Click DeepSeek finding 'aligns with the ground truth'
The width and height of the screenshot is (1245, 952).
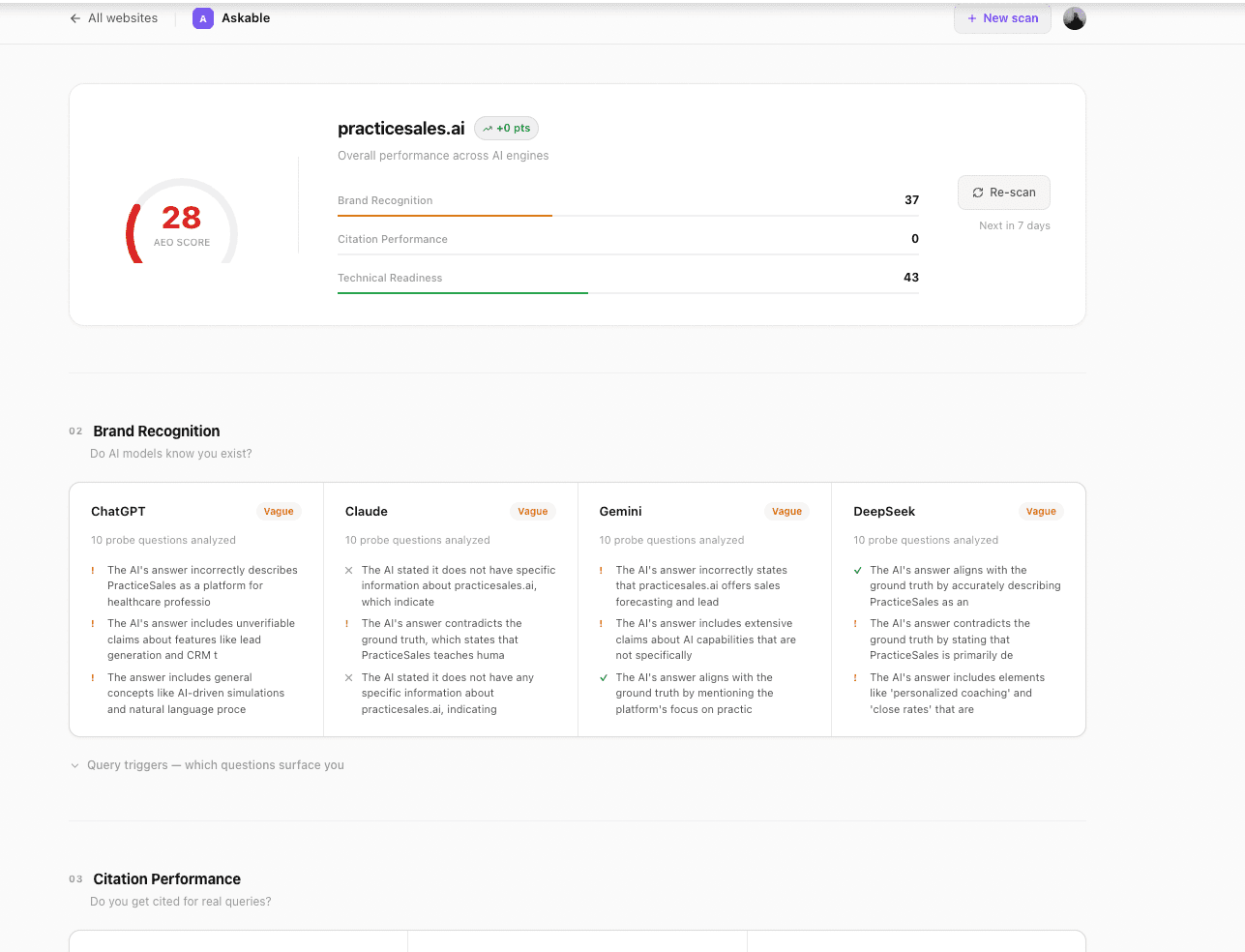point(965,586)
